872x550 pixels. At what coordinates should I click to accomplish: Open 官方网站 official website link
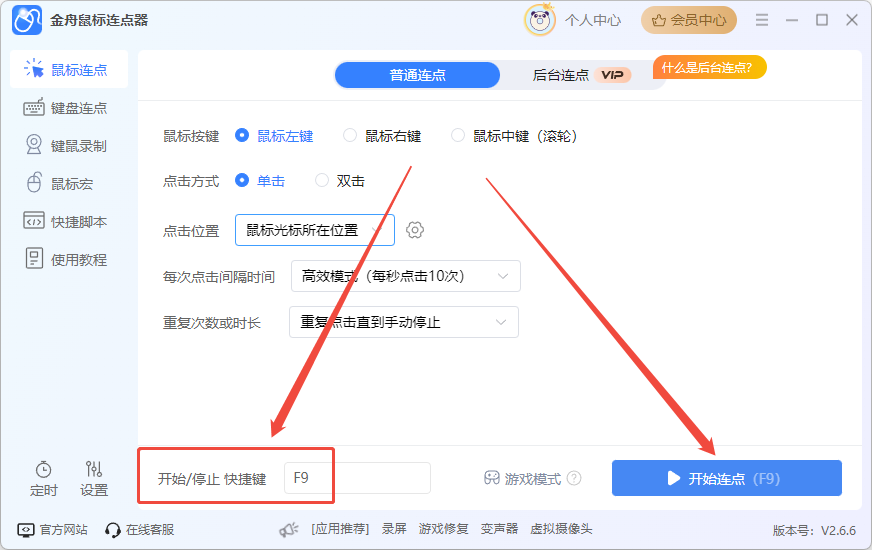tap(52, 529)
